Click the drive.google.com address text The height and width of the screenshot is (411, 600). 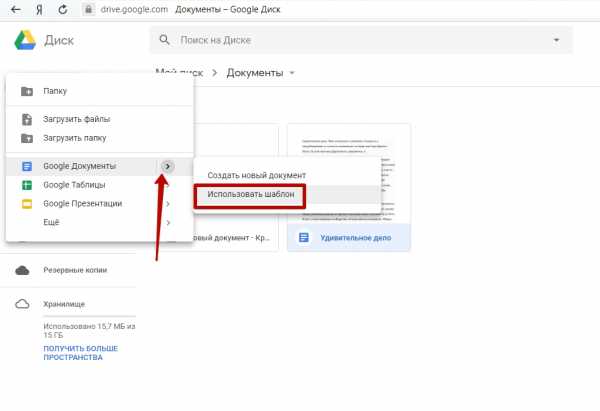[x=134, y=10]
